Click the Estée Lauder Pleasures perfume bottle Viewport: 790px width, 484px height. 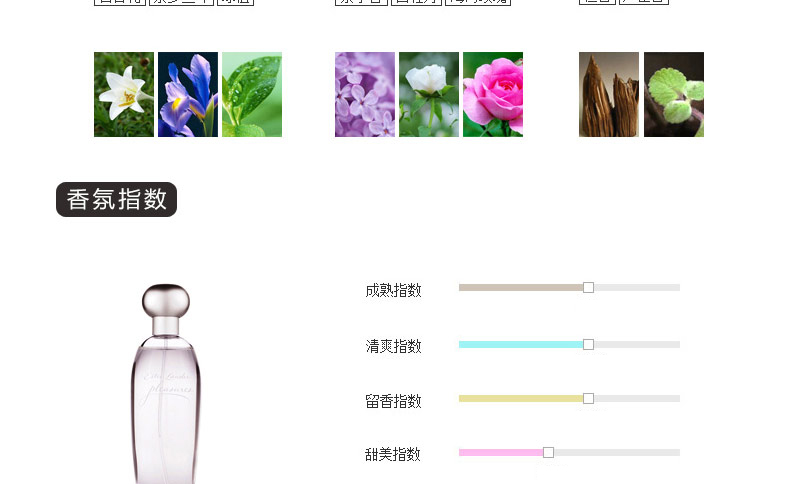[x=166, y=384]
